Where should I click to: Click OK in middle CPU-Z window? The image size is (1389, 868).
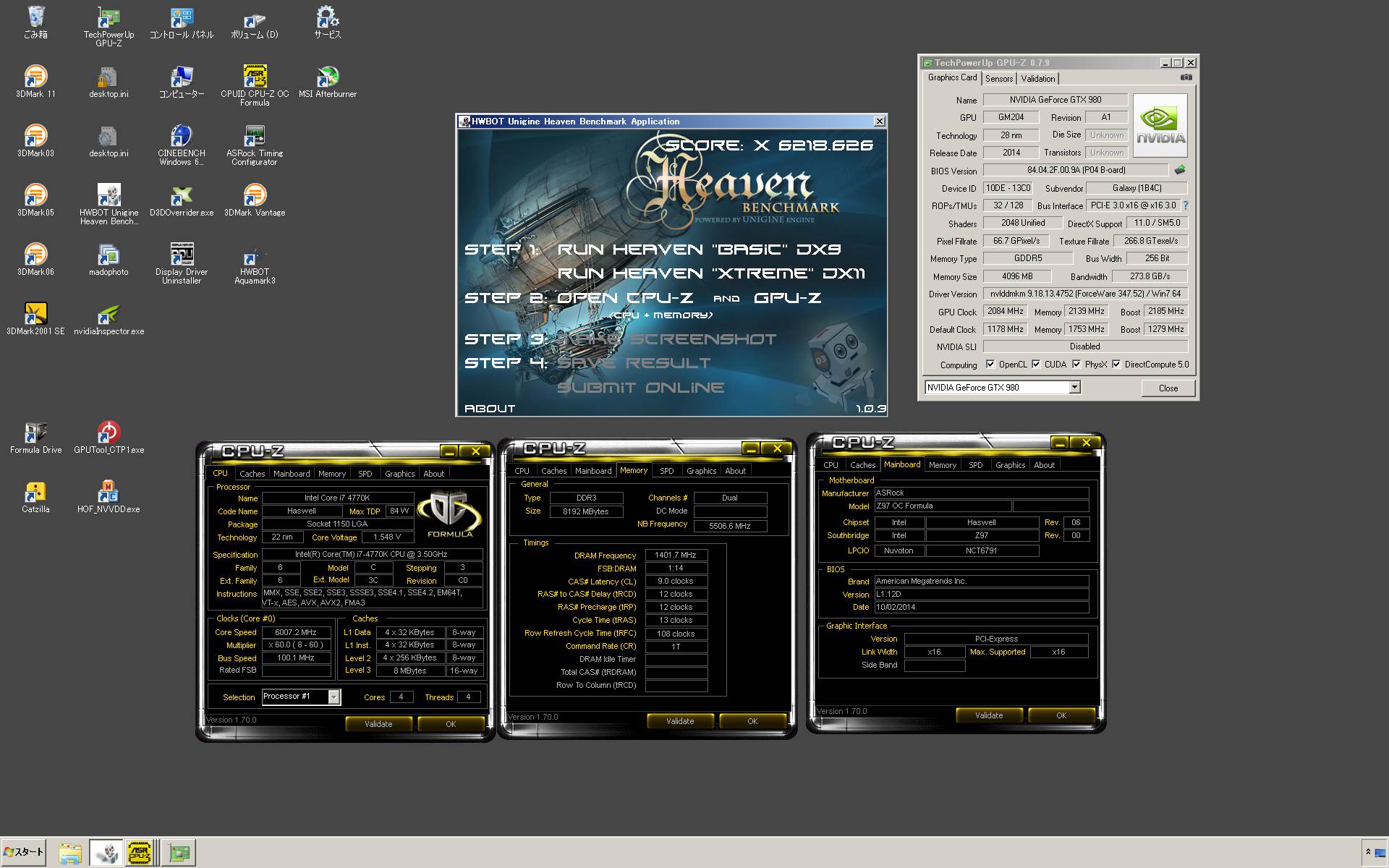[752, 721]
